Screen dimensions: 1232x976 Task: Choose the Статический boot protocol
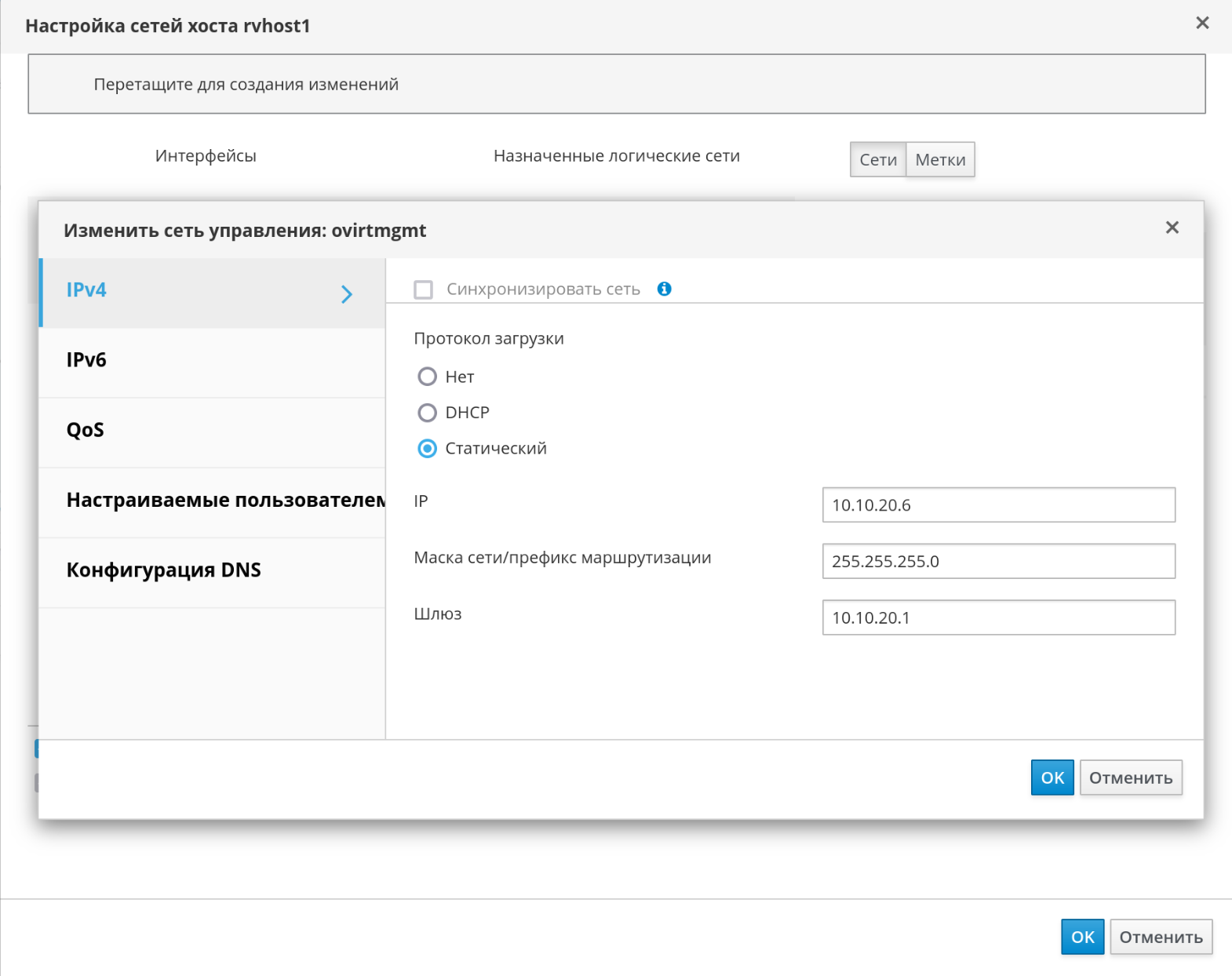(427, 449)
